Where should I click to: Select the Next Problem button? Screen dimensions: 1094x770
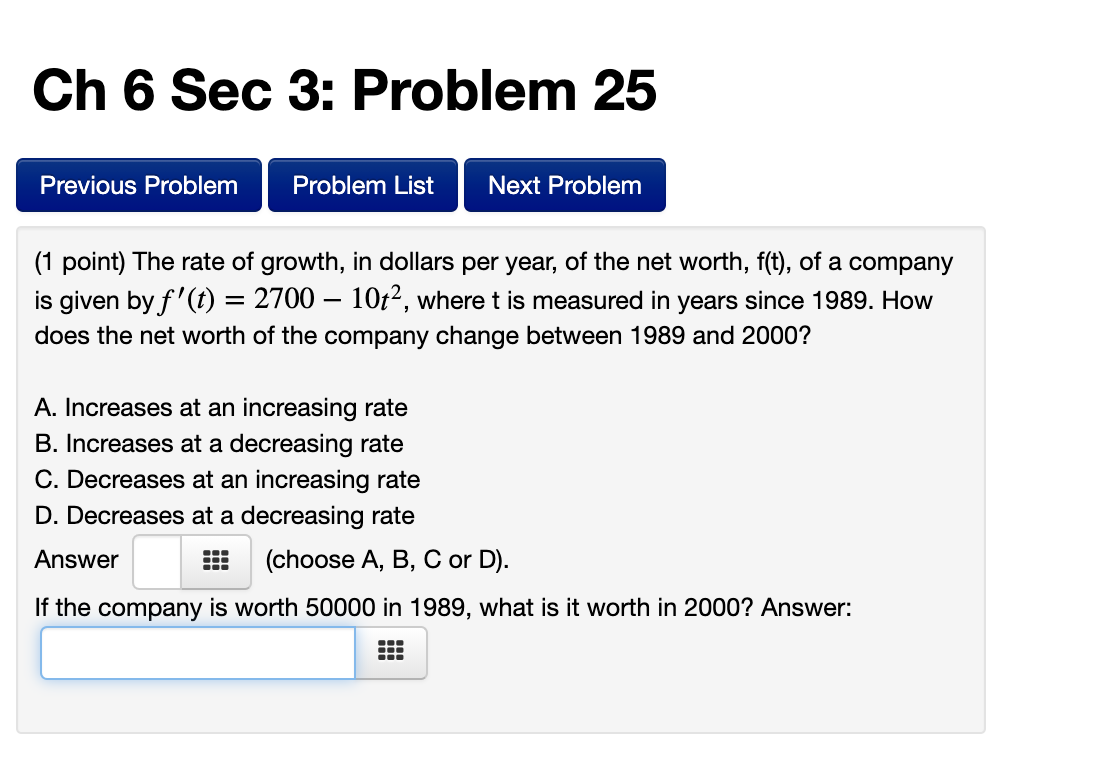(x=564, y=184)
